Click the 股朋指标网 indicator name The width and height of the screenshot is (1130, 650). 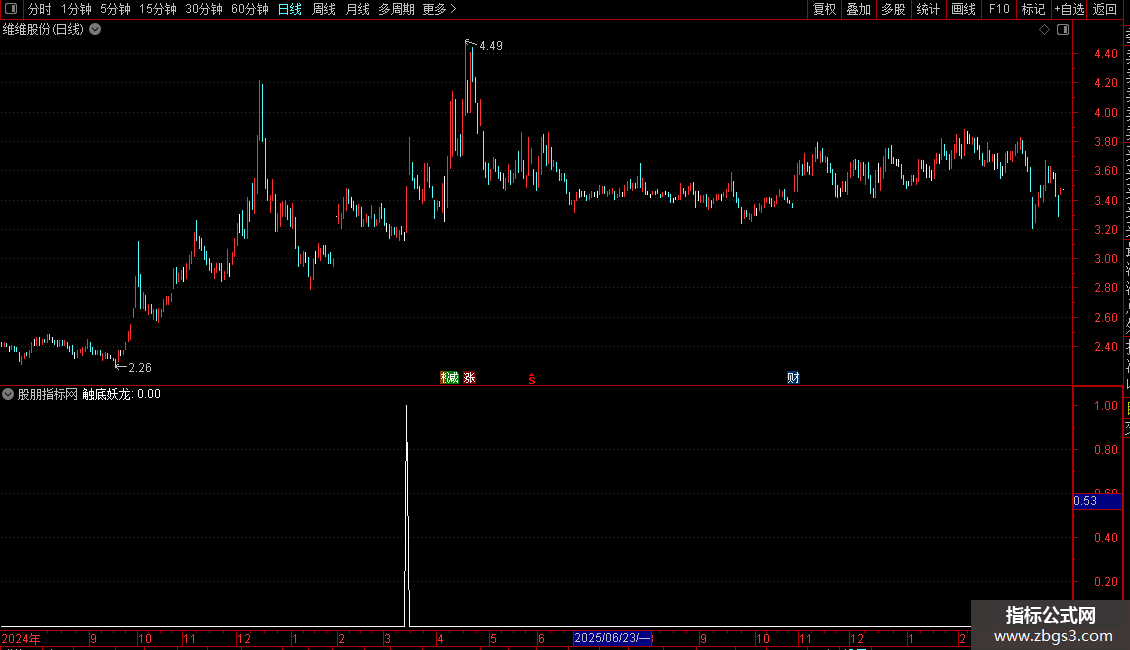48,394
